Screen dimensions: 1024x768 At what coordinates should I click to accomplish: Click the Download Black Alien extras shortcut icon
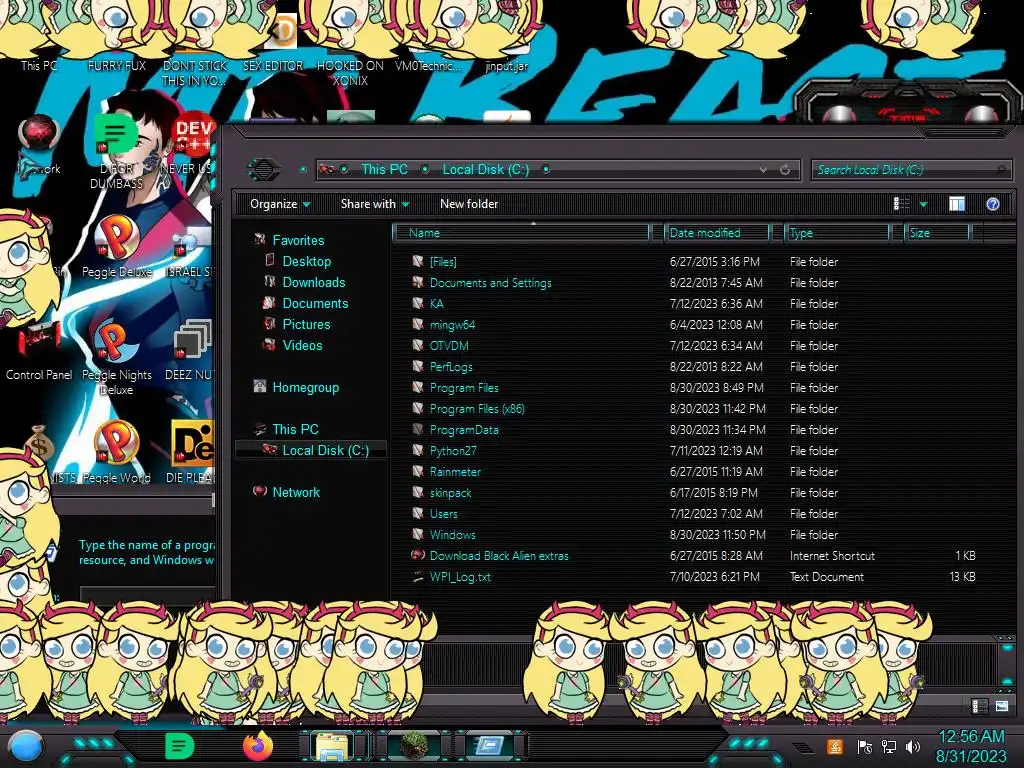coord(418,555)
